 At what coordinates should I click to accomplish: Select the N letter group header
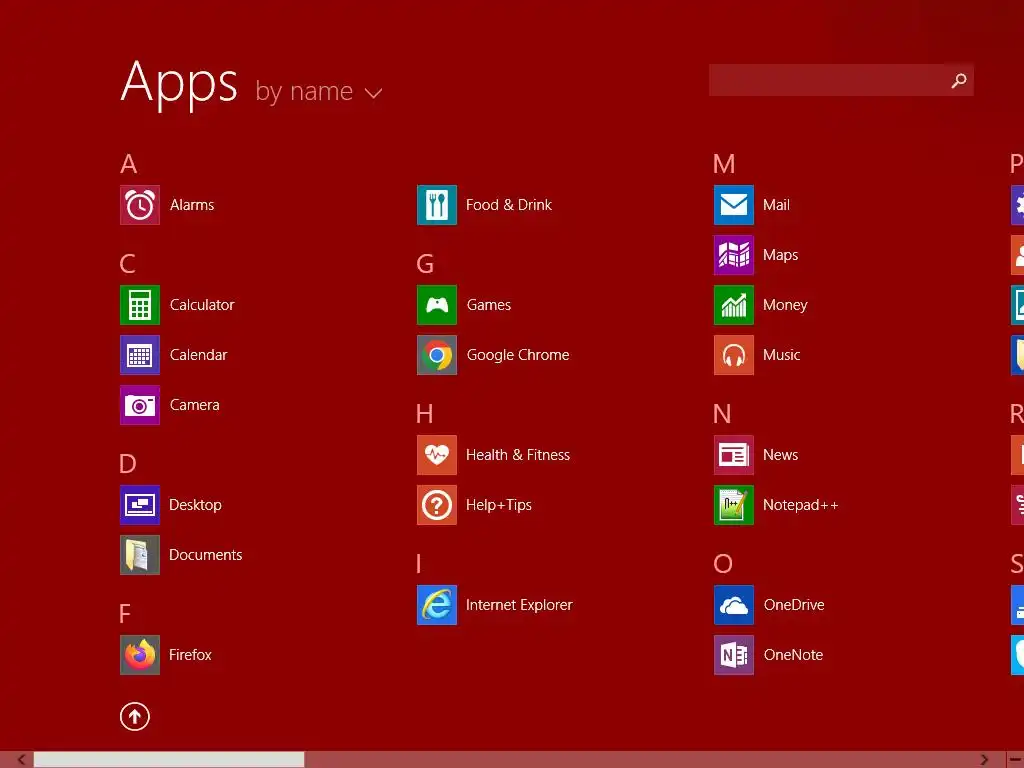pos(722,414)
